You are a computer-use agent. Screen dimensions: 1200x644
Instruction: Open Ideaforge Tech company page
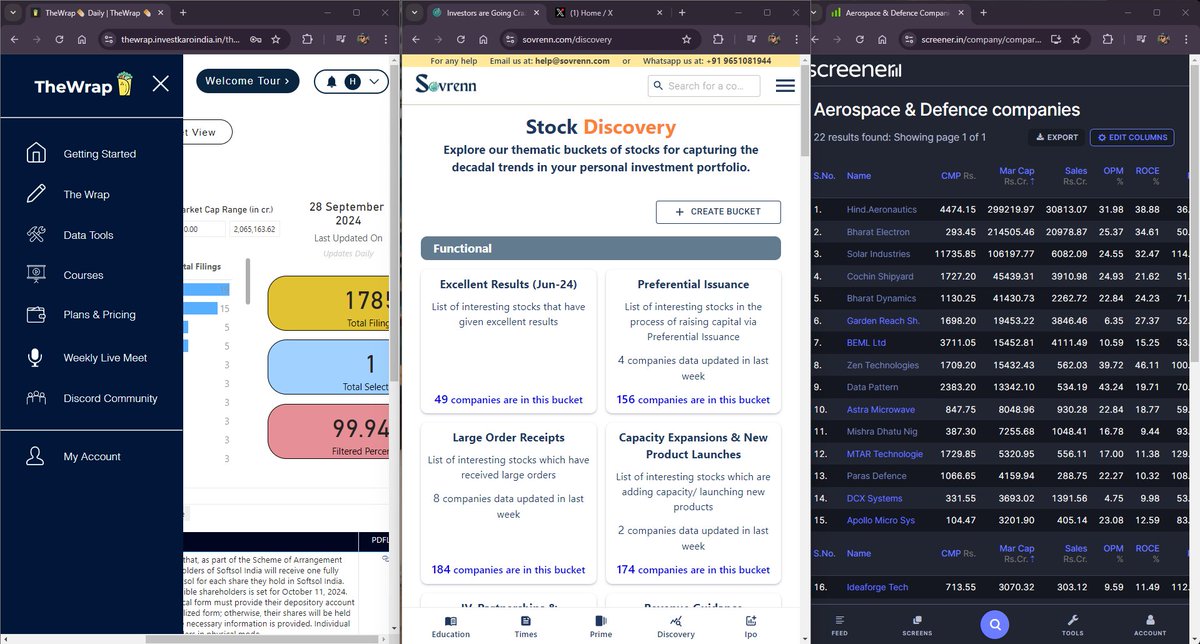click(877, 587)
